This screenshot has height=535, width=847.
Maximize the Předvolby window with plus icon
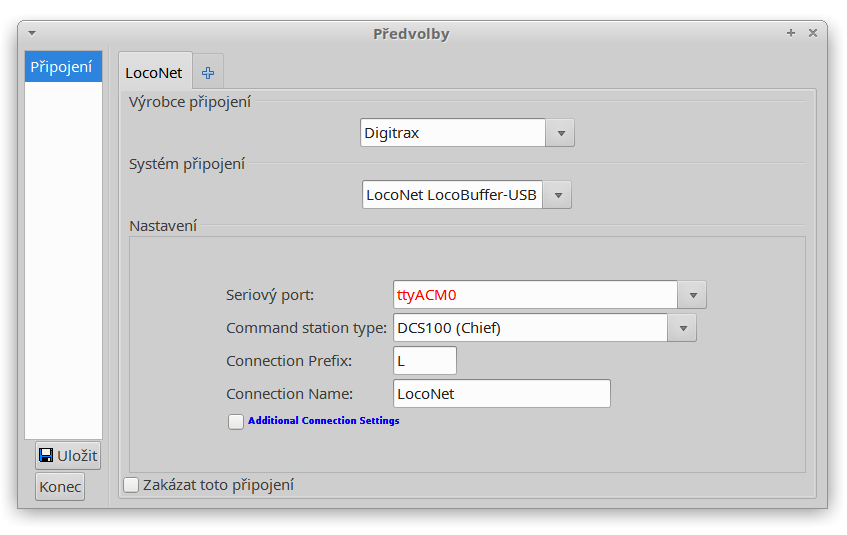(x=791, y=34)
